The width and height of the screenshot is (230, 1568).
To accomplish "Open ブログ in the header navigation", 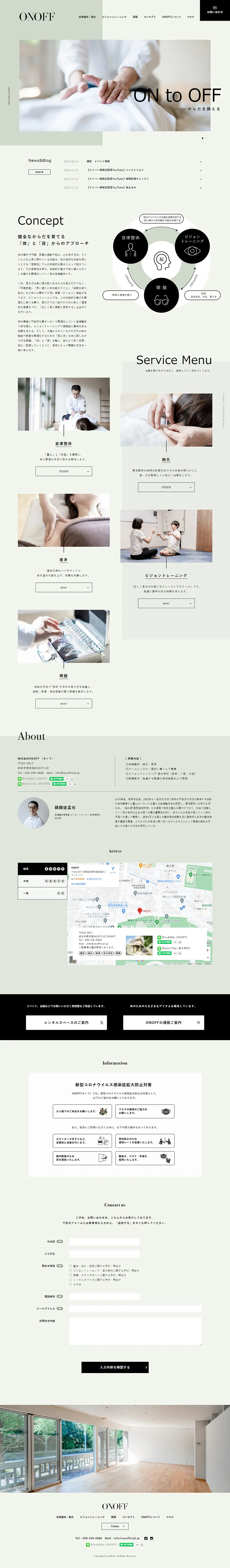I will pyautogui.click(x=190, y=17).
